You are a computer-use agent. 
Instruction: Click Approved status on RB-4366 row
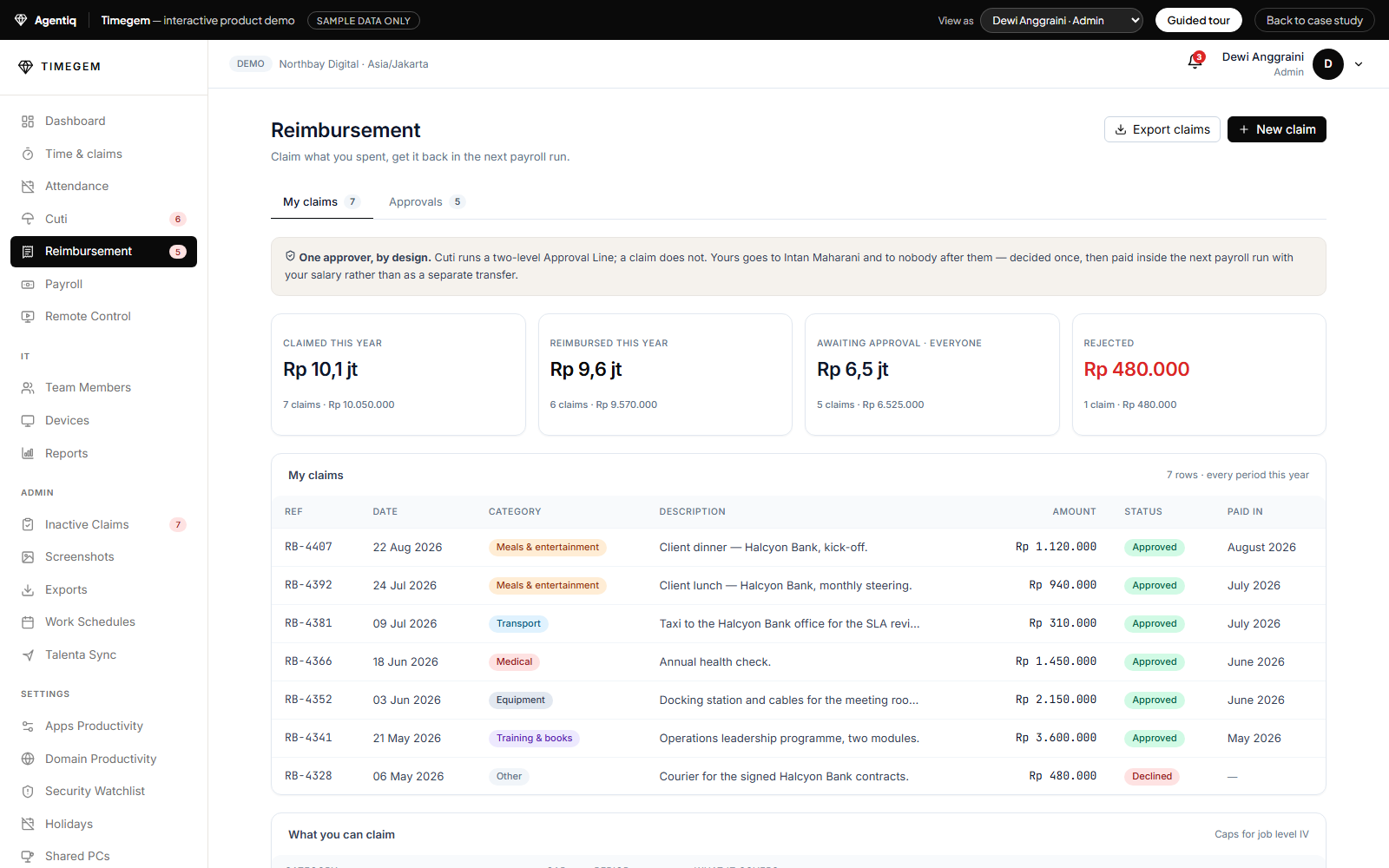[x=1155, y=662]
